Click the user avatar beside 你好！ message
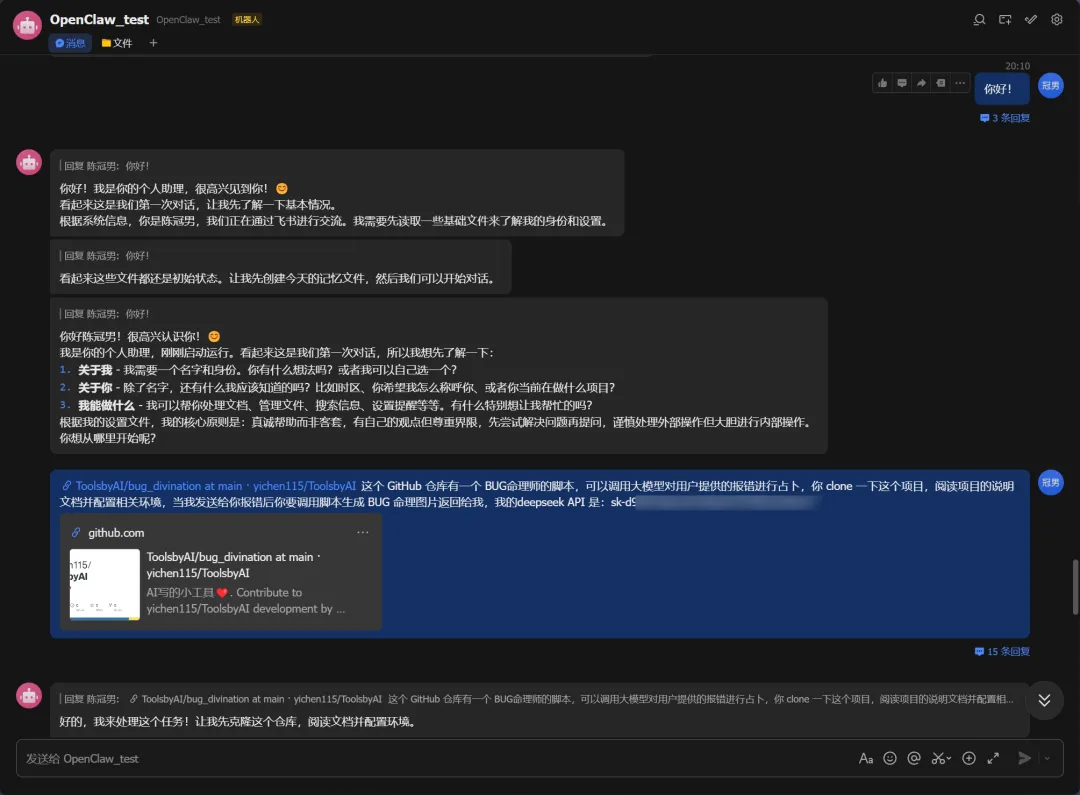Image resolution: width=1080 pixels, height=795 pixels. (1050, 85)
